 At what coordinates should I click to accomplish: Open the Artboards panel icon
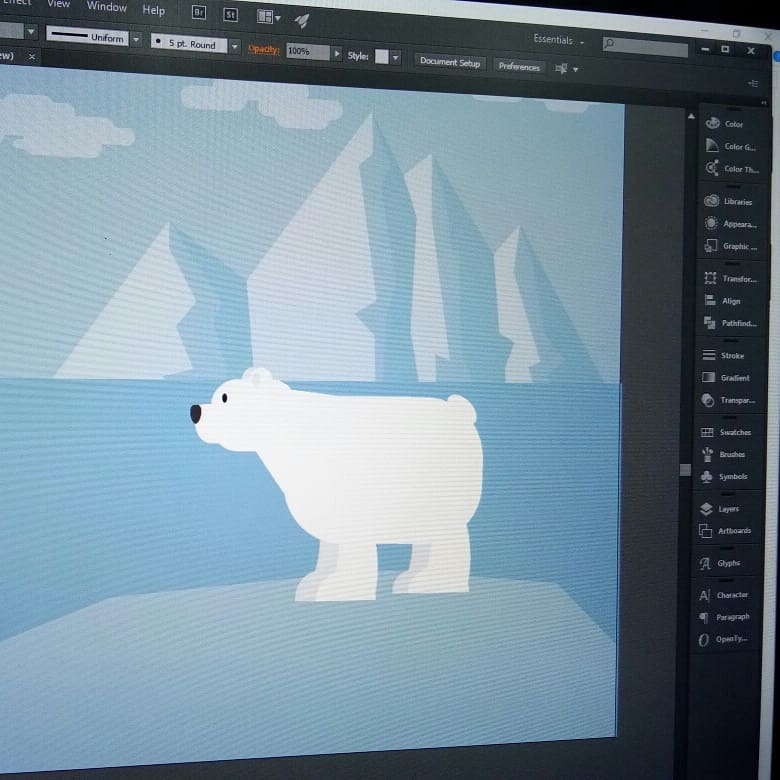pos(705,531)
